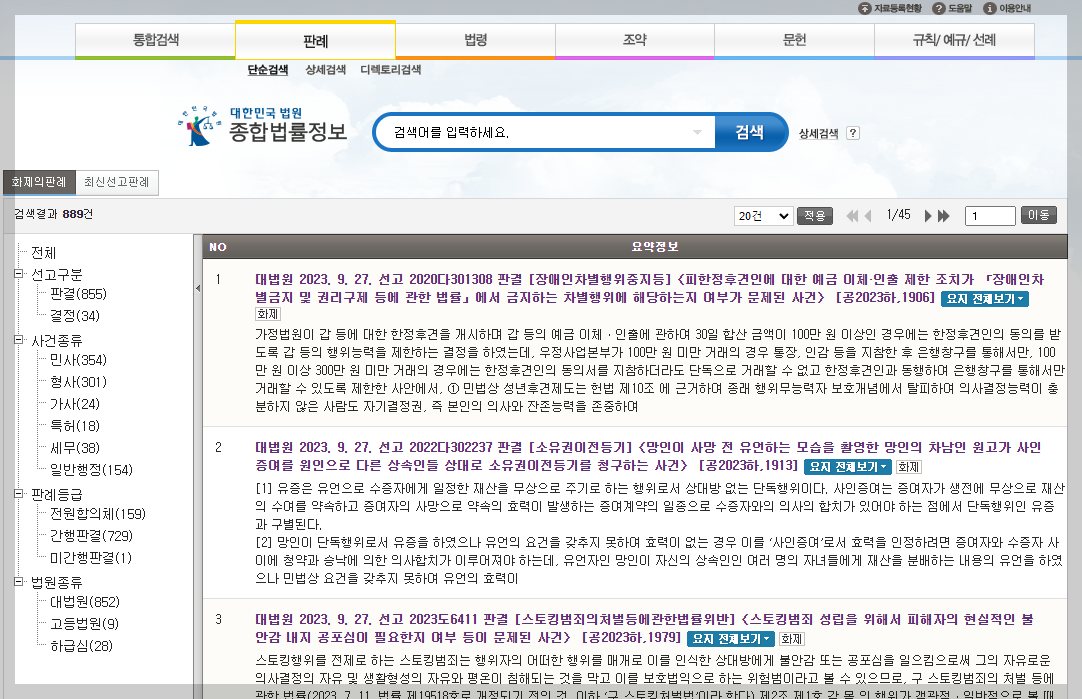Jump to last page with double-right arrow icon

click(x=942, y=215)
